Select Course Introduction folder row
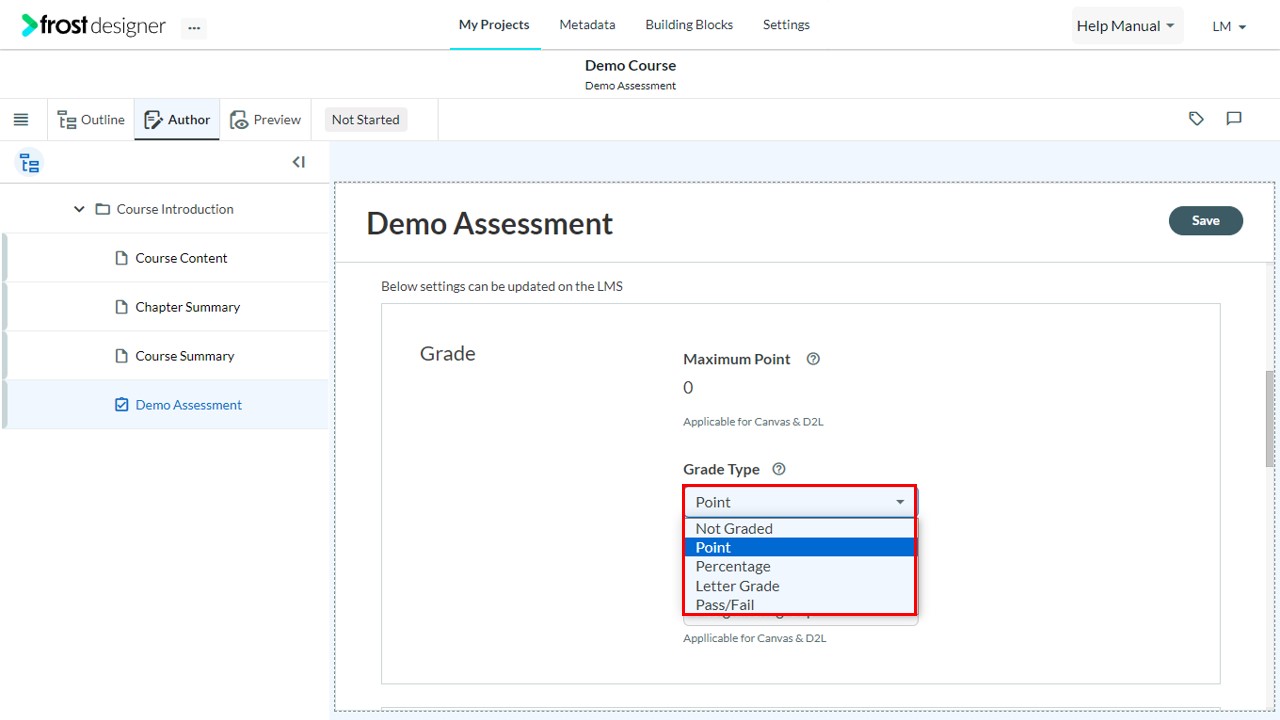The image size is (1280, 720). [x=165, y=209]
